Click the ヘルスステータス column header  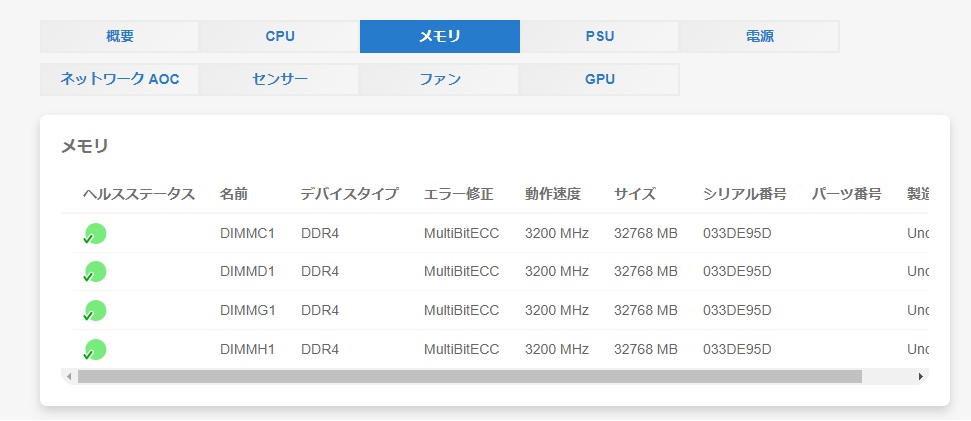(x=139, y=194)
